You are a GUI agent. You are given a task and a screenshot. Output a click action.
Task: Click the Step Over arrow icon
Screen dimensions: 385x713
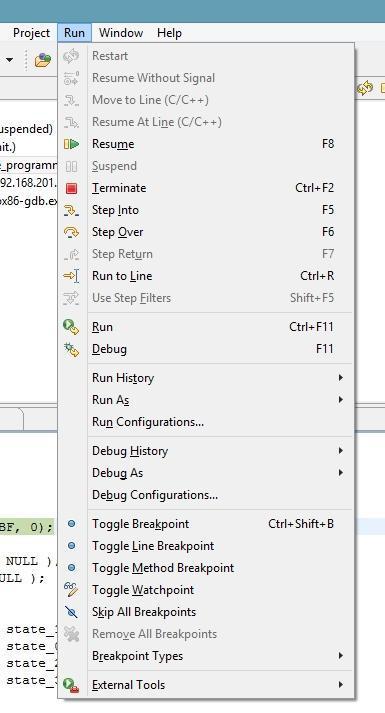point(71,232)
